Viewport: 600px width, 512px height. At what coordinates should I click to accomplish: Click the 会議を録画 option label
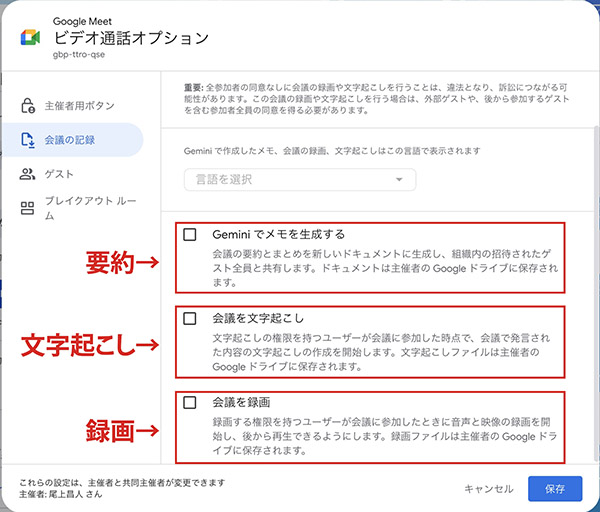[241, 403]
